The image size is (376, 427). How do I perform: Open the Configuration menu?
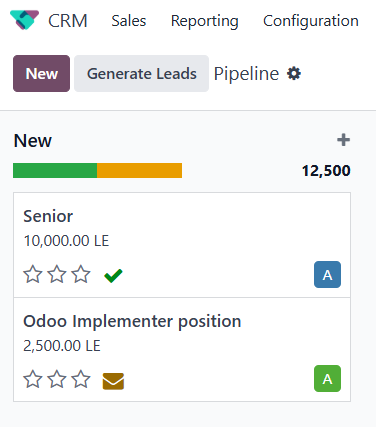point(311,21)
